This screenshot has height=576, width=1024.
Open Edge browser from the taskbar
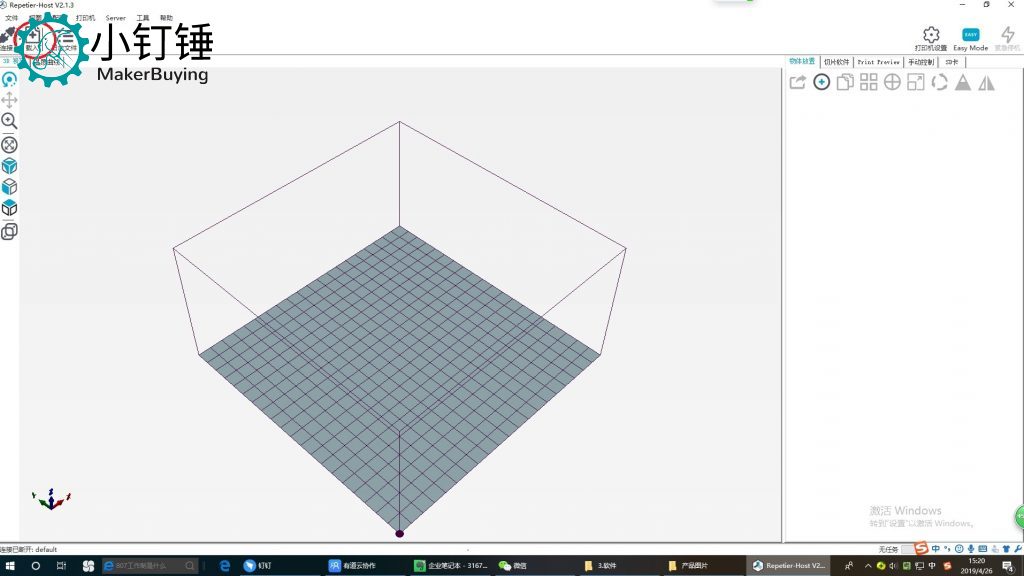(x=224, y=566)
